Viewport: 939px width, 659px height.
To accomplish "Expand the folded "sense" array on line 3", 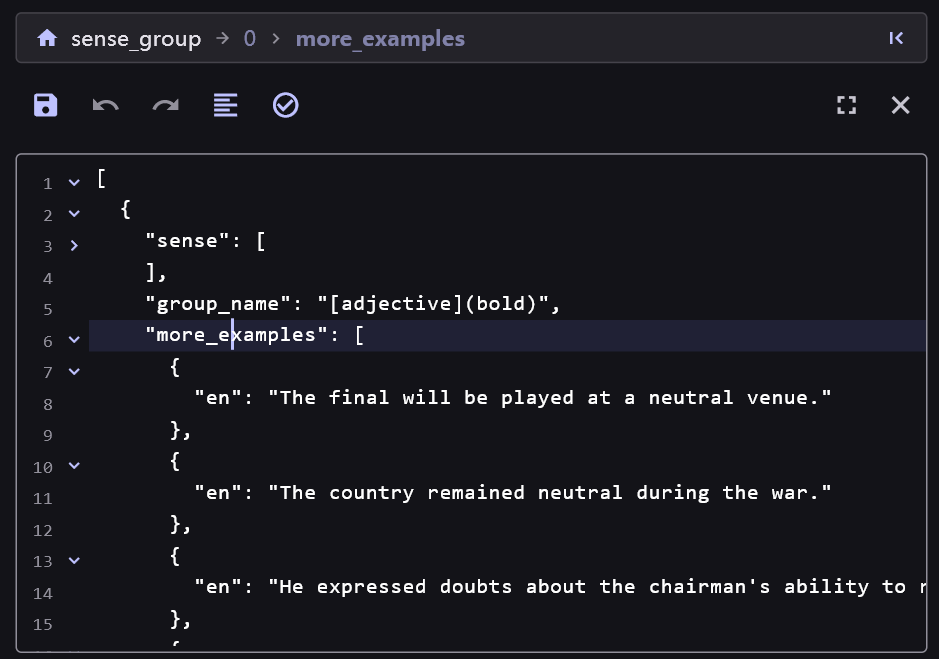I will click(x=74, y=245).
